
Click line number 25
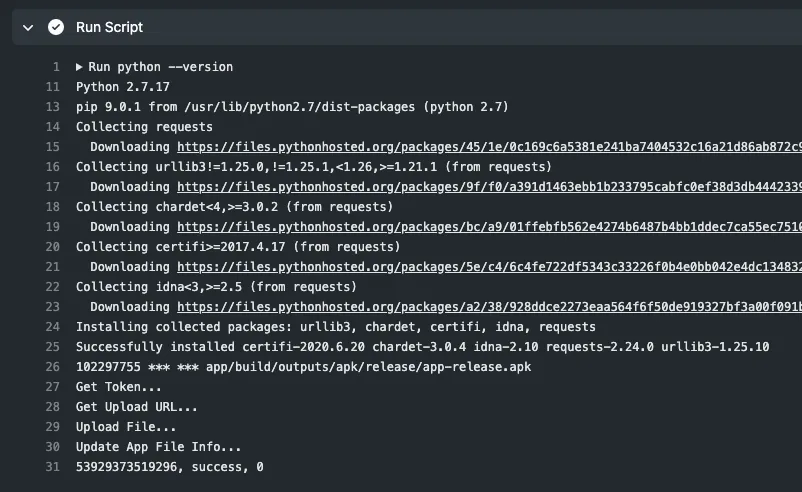point(53,347)
